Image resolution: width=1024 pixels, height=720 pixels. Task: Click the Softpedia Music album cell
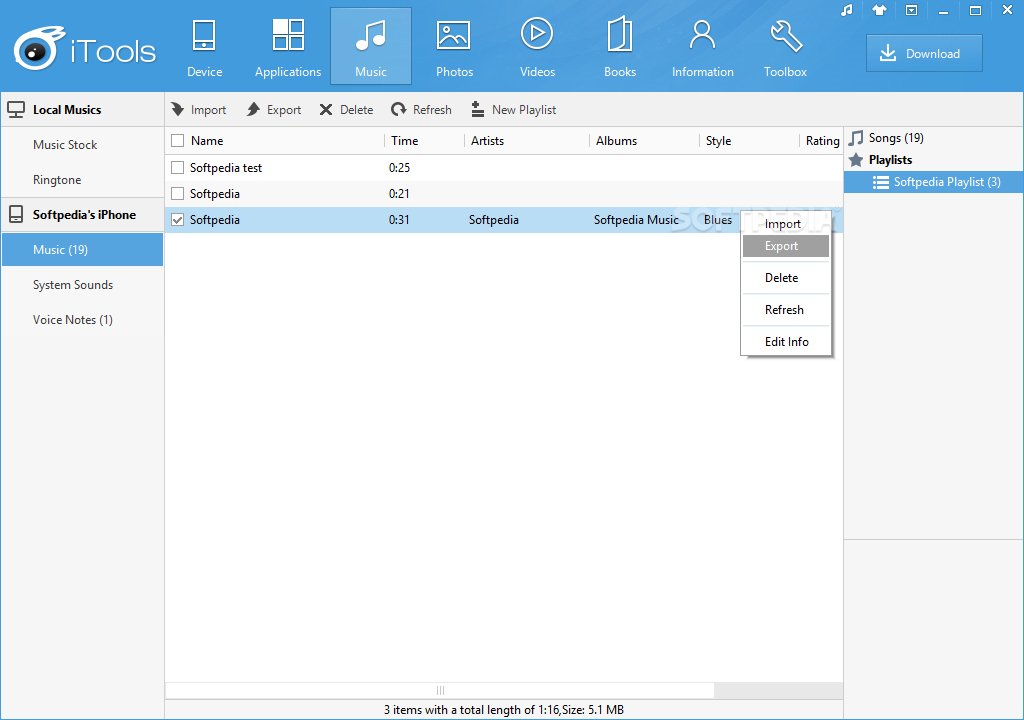pyautogui.click(x=636, y=220)
